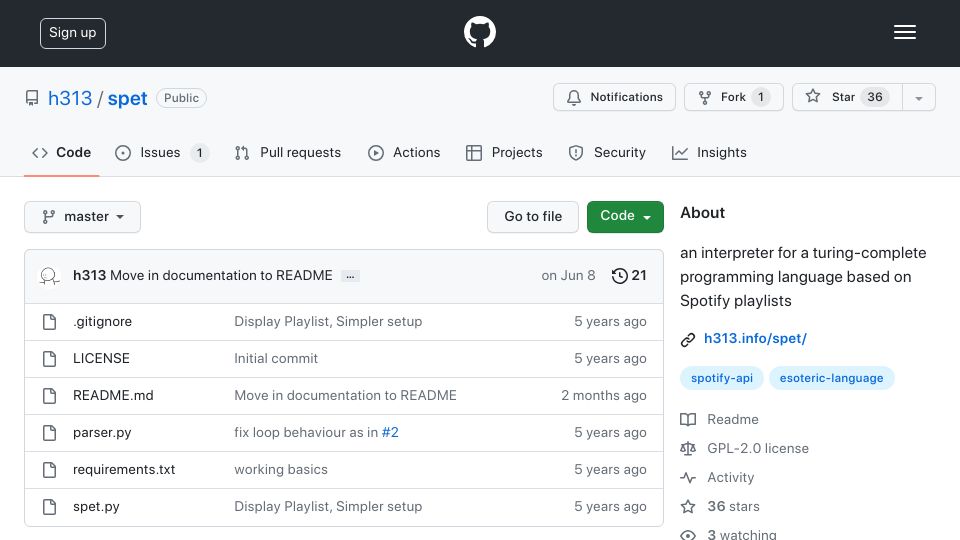Click the file icon next to .gitignore
Screen dimensions: 960x540
50,321
